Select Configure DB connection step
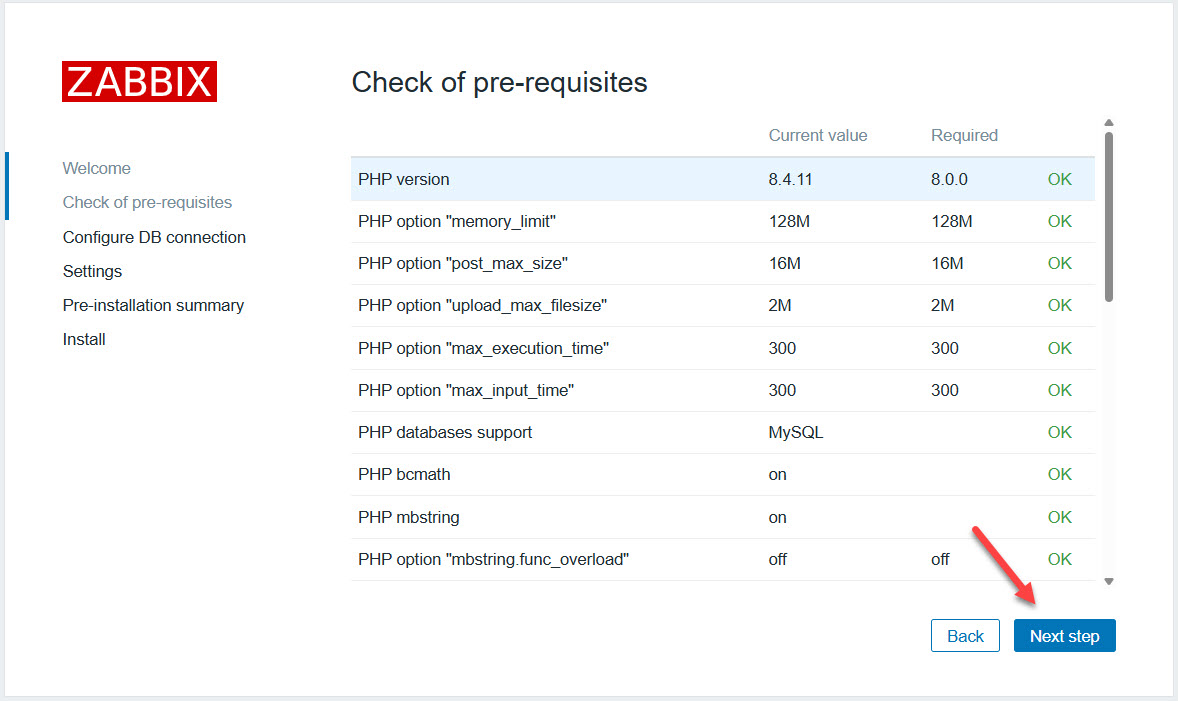Viewport: 1178px width, 701px height. point(154,237)
